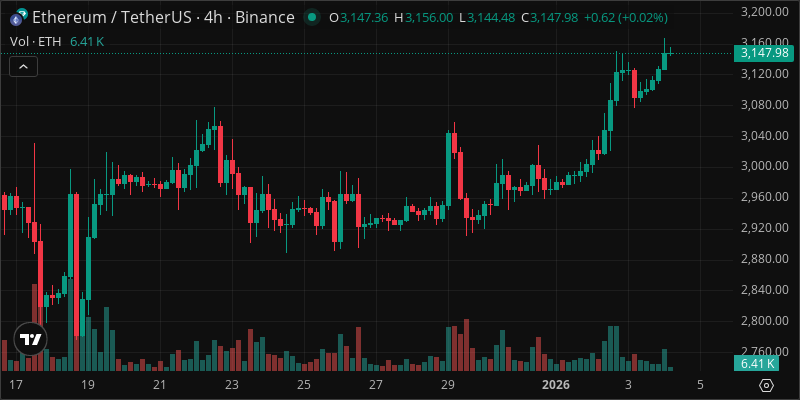Screen dimensions: 800x400
Task: Click the date label 29 on time axis
Action: (447, 384)
